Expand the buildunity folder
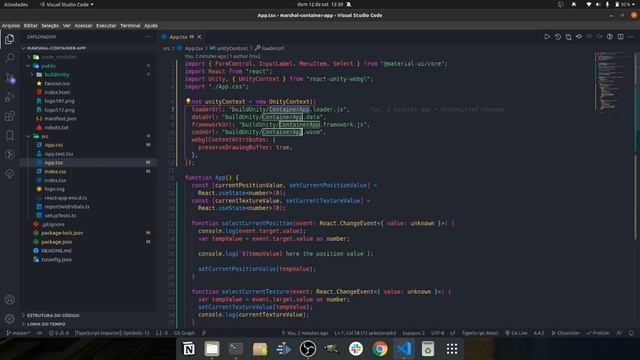The width and height of the screenshot is (640, 360). [88, 75]
